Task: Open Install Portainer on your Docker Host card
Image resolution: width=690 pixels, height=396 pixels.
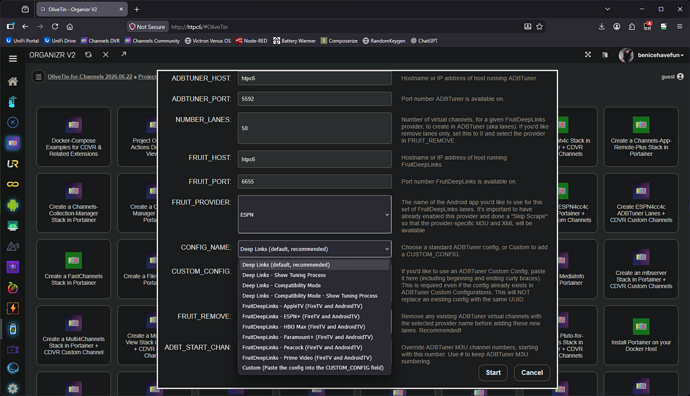Action: [x=641, y=335]
